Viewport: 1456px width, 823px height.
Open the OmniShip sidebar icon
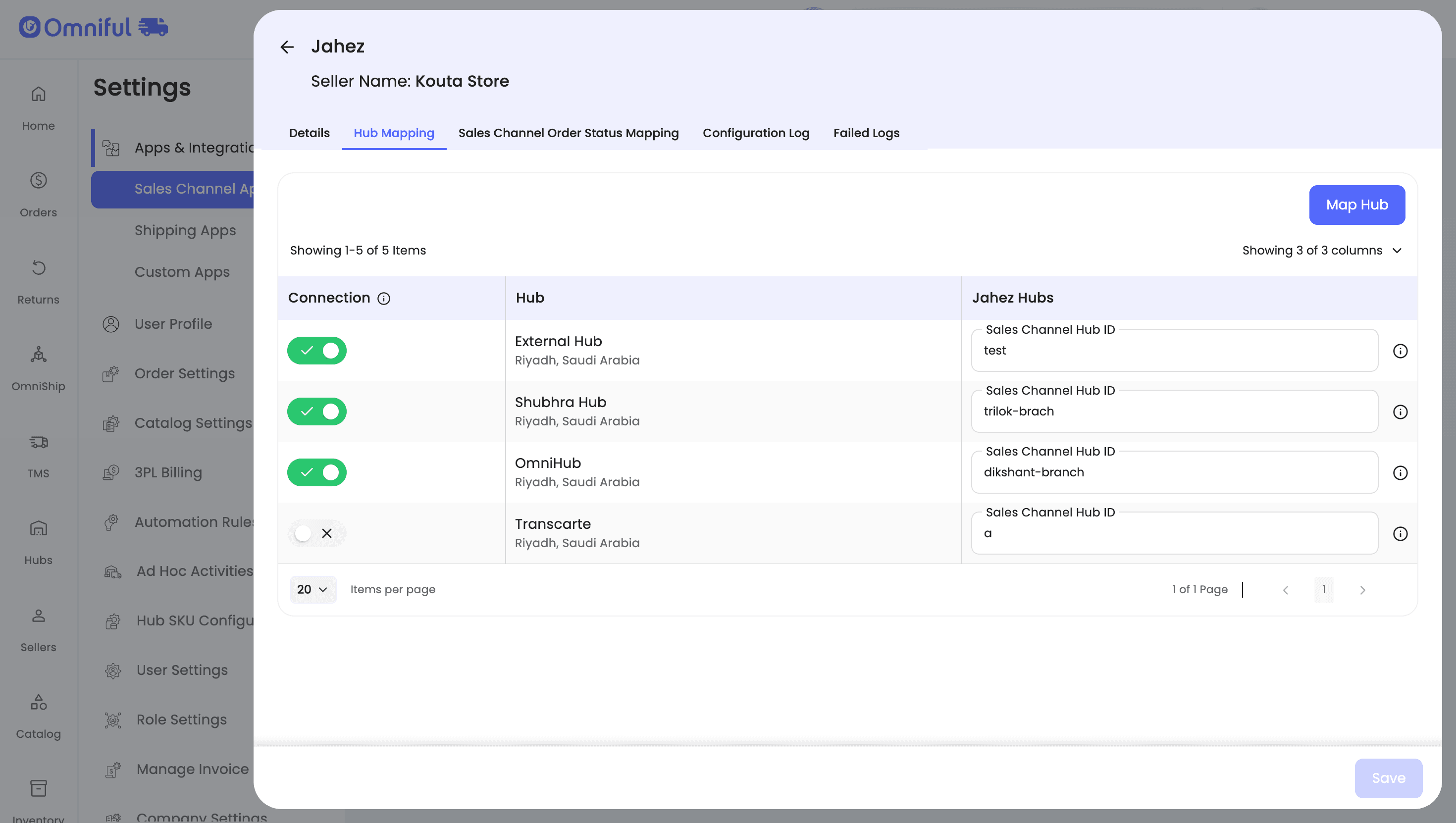[x=39, y=355]
